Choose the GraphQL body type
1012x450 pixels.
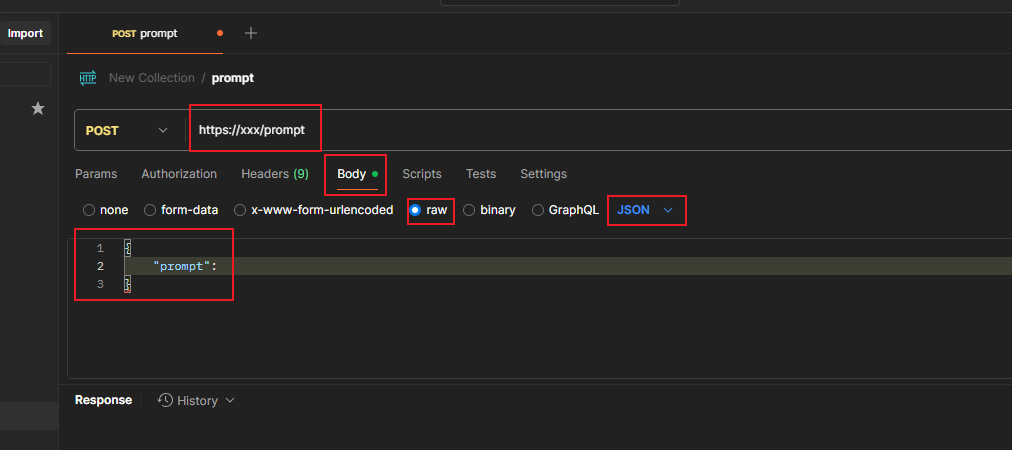[538, 210]
